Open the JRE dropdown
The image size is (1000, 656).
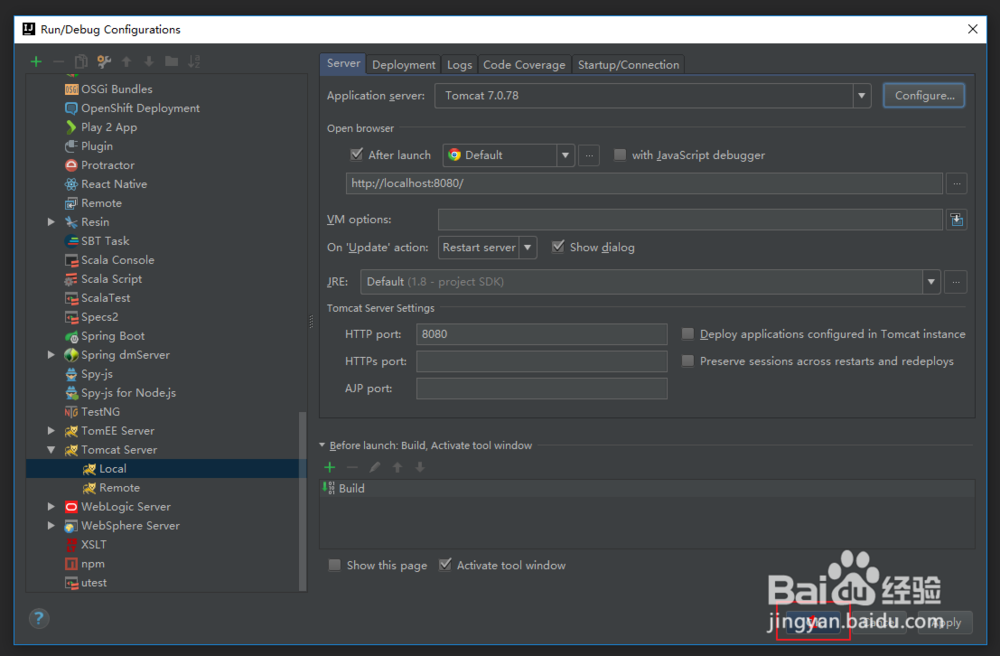(x=931, y=282)
